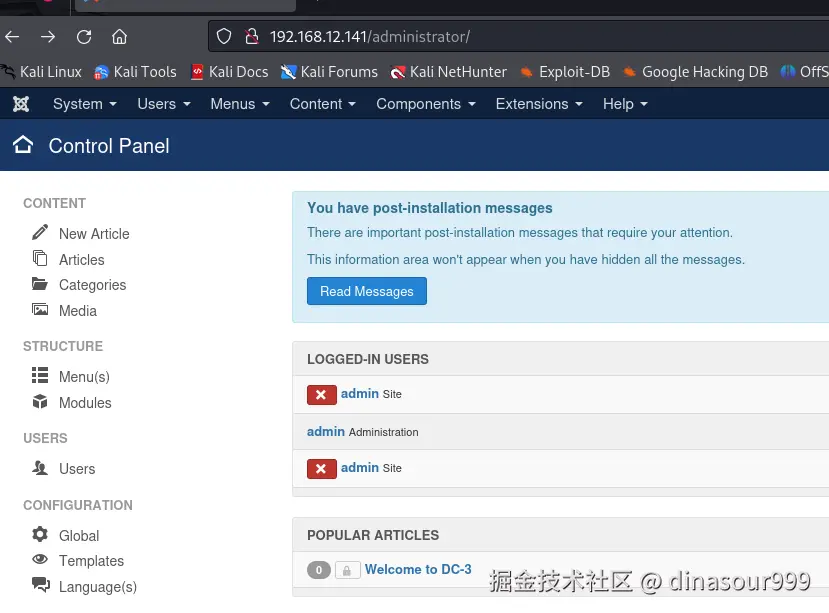Log out the last admin Site user

[x=321, y=469]
